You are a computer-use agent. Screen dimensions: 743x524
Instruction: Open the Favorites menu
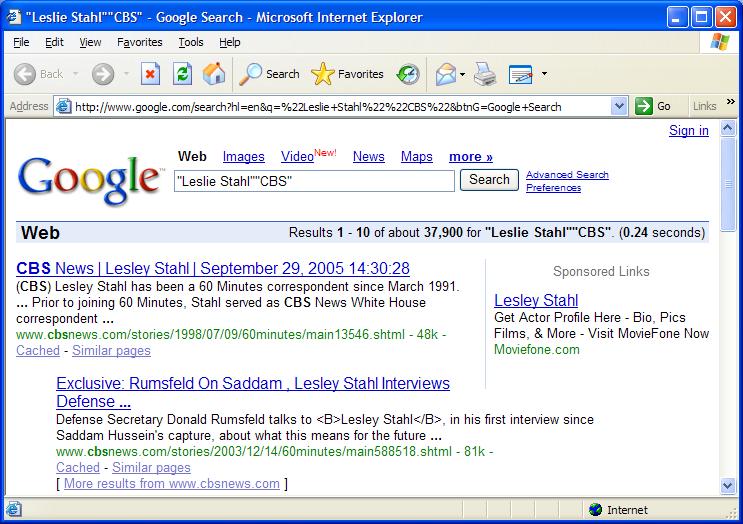(x=139, y=42)
